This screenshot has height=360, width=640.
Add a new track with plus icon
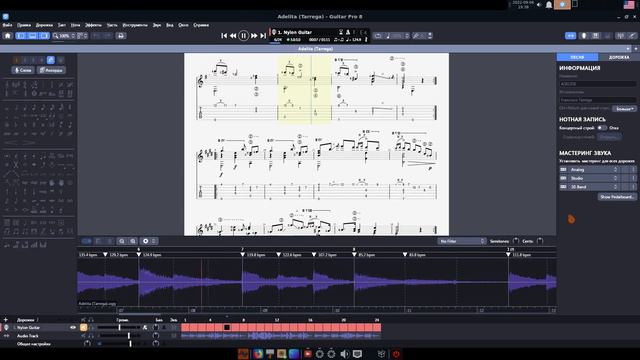[5, 320]
